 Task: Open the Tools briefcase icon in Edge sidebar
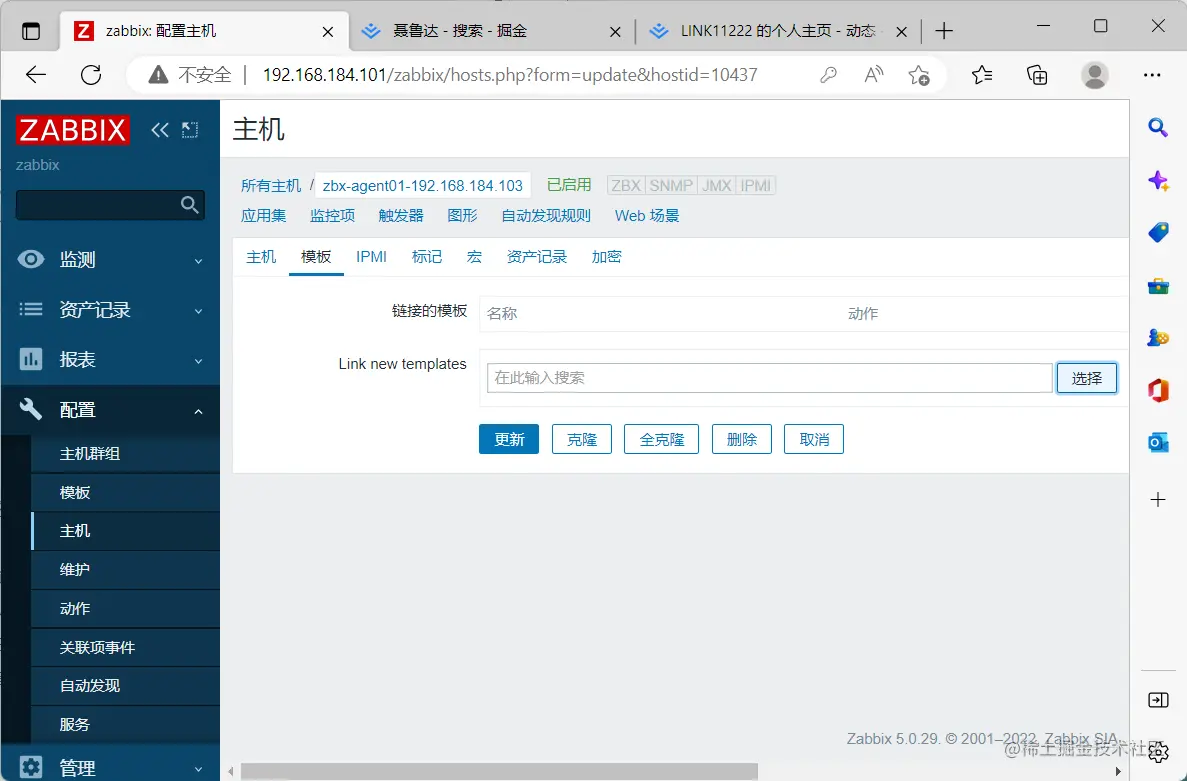pos(1157,285)
